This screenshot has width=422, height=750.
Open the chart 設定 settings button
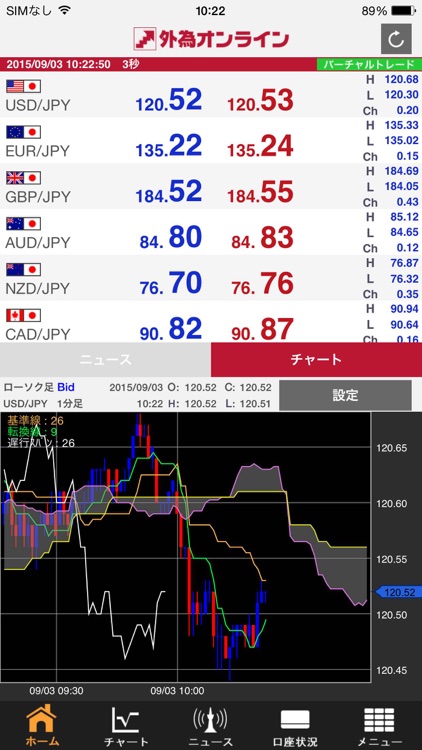coord(345,396)
